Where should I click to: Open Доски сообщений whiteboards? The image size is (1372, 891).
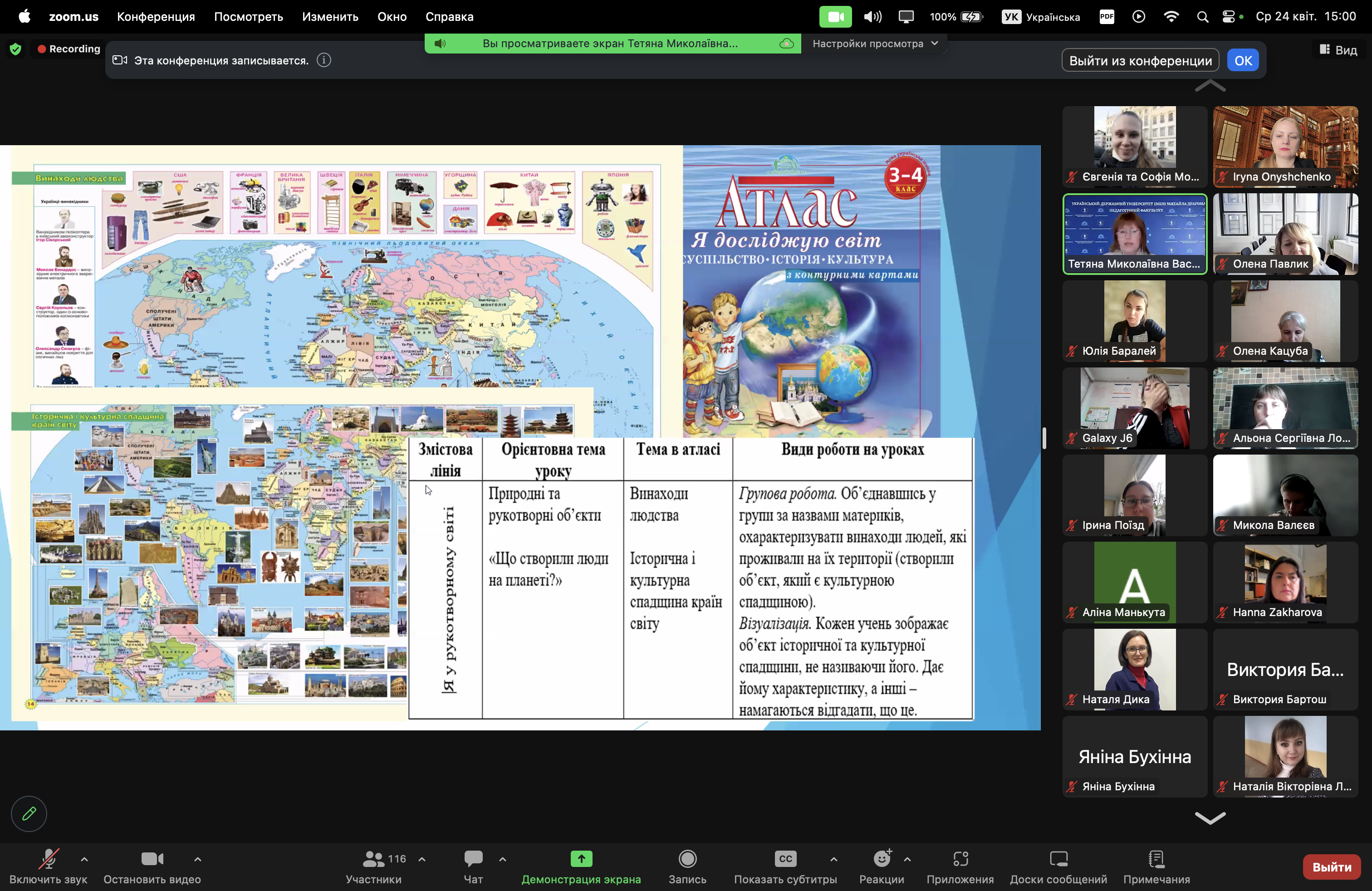point(1058,866)
